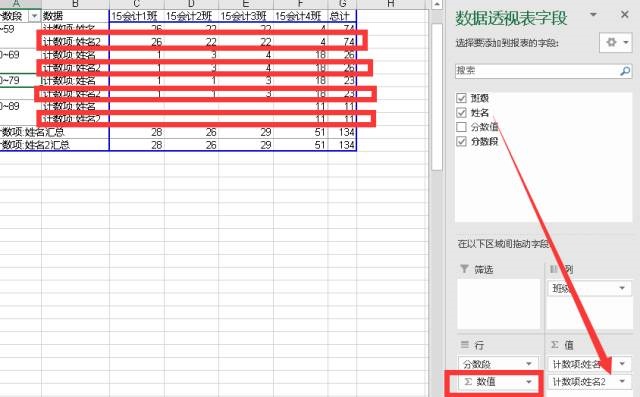
Task: Click the rows icon beside 行 label
Action: click(464, 345)
